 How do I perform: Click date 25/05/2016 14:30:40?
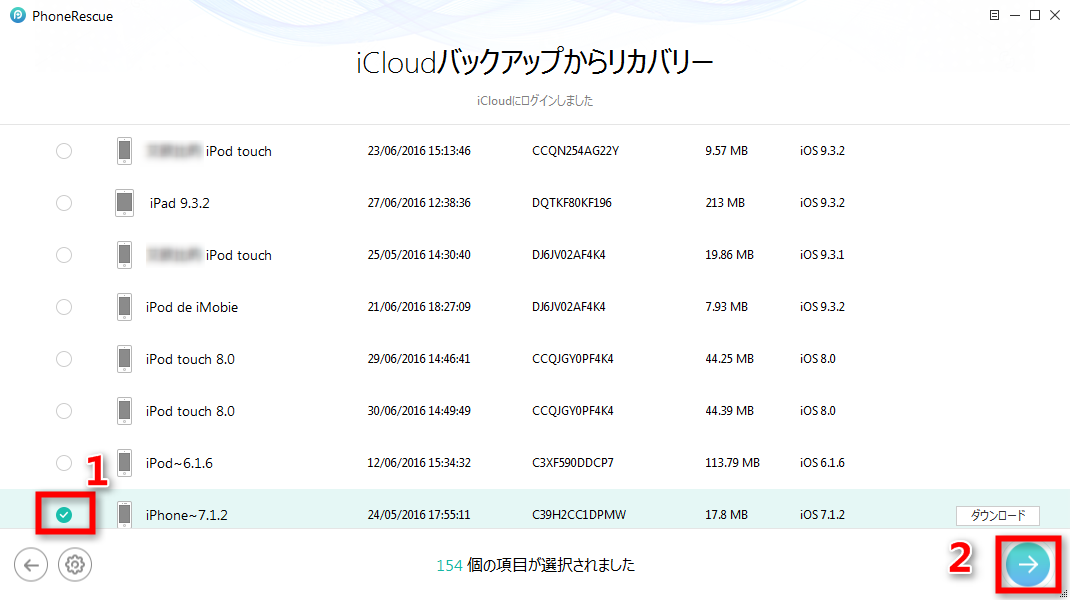(x=419, y=255)
